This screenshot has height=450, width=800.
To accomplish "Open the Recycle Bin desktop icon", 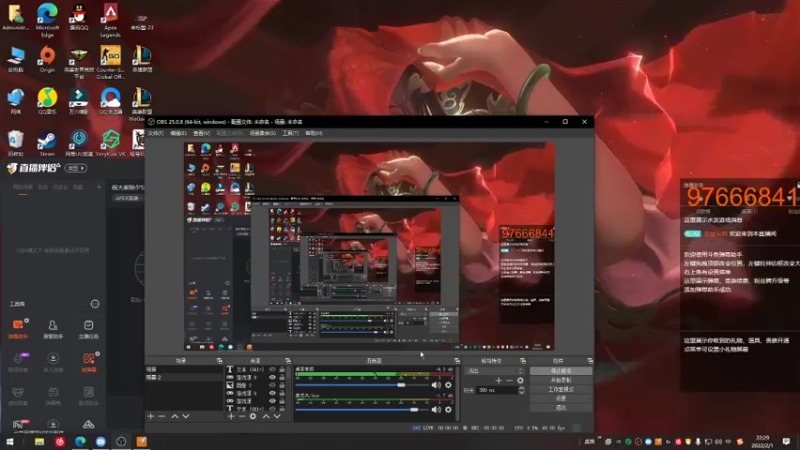I will 16,143.
